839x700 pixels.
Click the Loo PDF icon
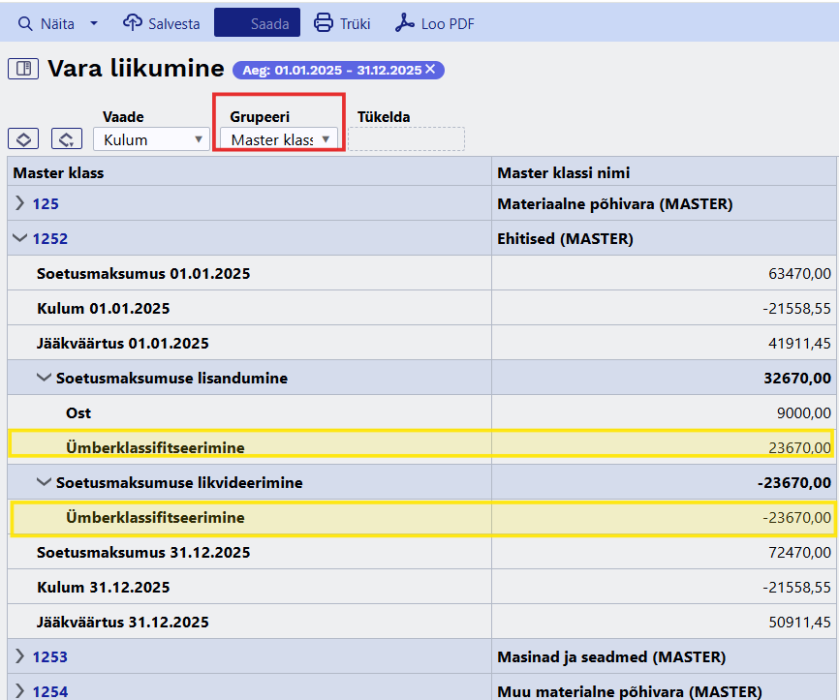coord(405,22)
